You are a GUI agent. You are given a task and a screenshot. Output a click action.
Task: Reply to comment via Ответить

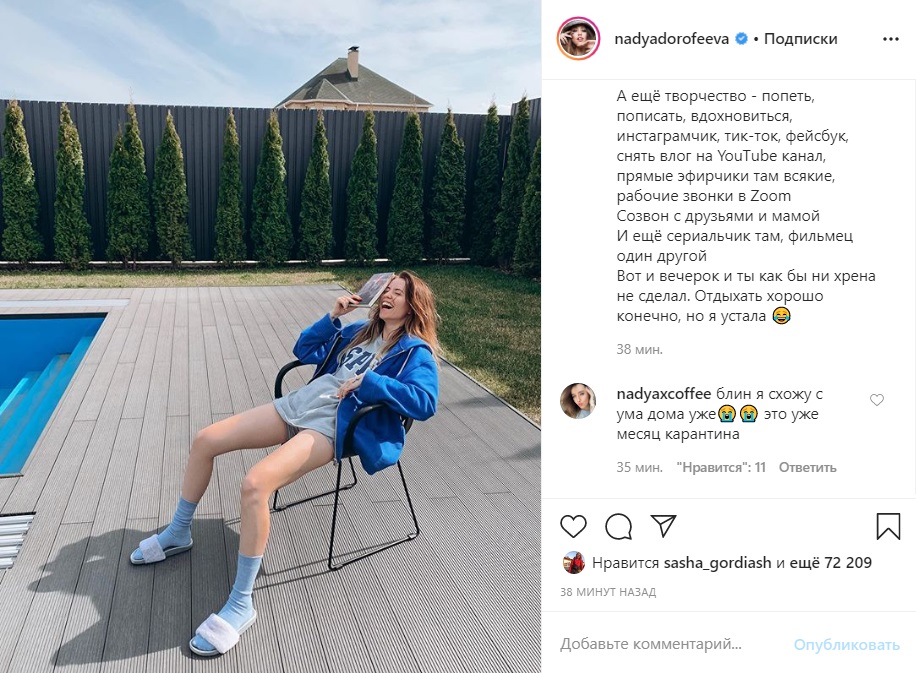tap(807, 467)
